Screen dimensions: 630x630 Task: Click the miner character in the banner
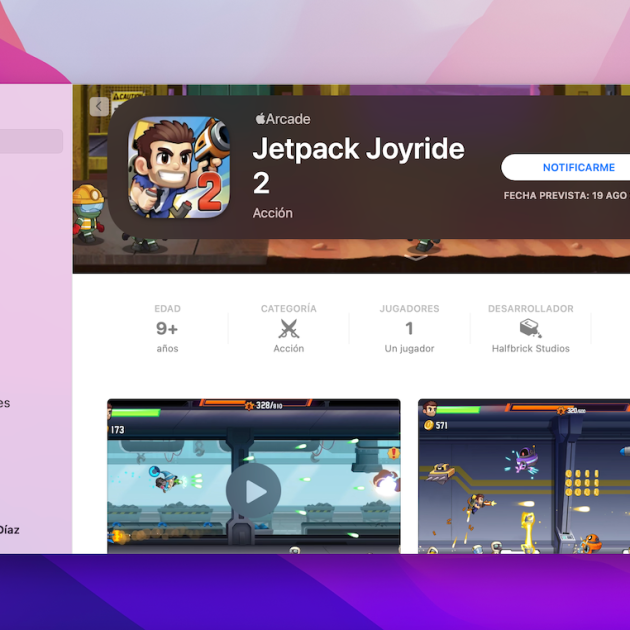coord(88,210)
